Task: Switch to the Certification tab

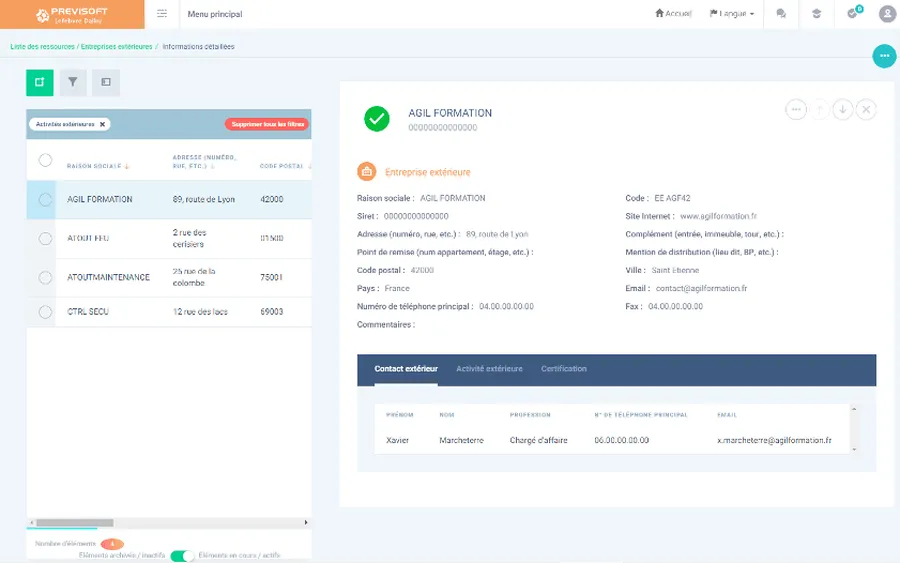Action: (x=564, y=369)
